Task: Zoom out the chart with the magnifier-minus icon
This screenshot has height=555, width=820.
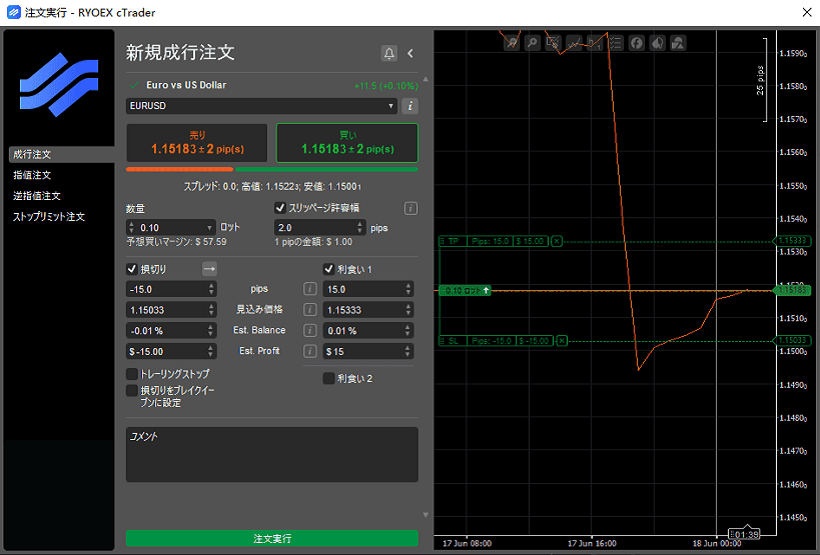Action: [511, 43]
